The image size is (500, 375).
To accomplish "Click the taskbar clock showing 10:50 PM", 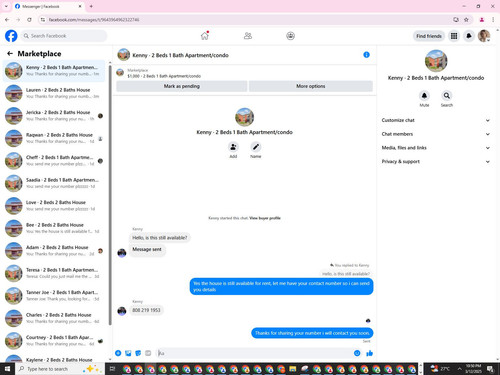I will 473,369.
